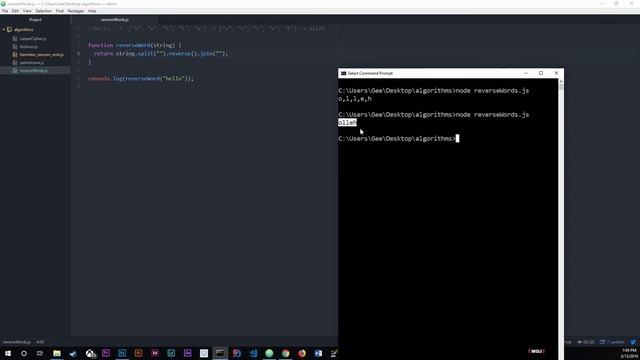This screenshot has width=640, height=360.
Task: Open the red-blue app icon on the taskbar
Action: click(x=236, y=353)
